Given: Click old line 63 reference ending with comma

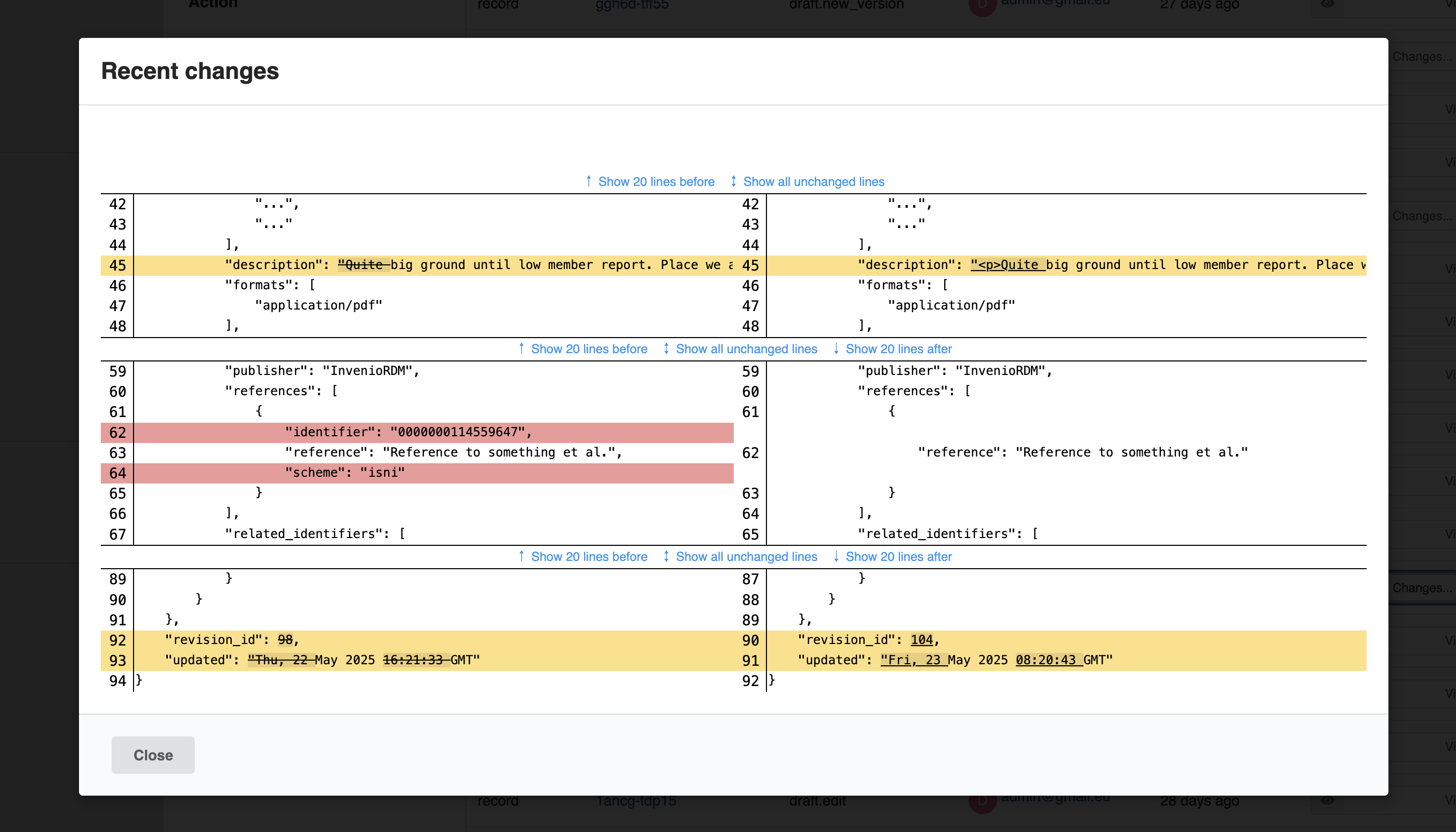Looking at the screenshot, I should pyautogui.click(x=453, y=452).
